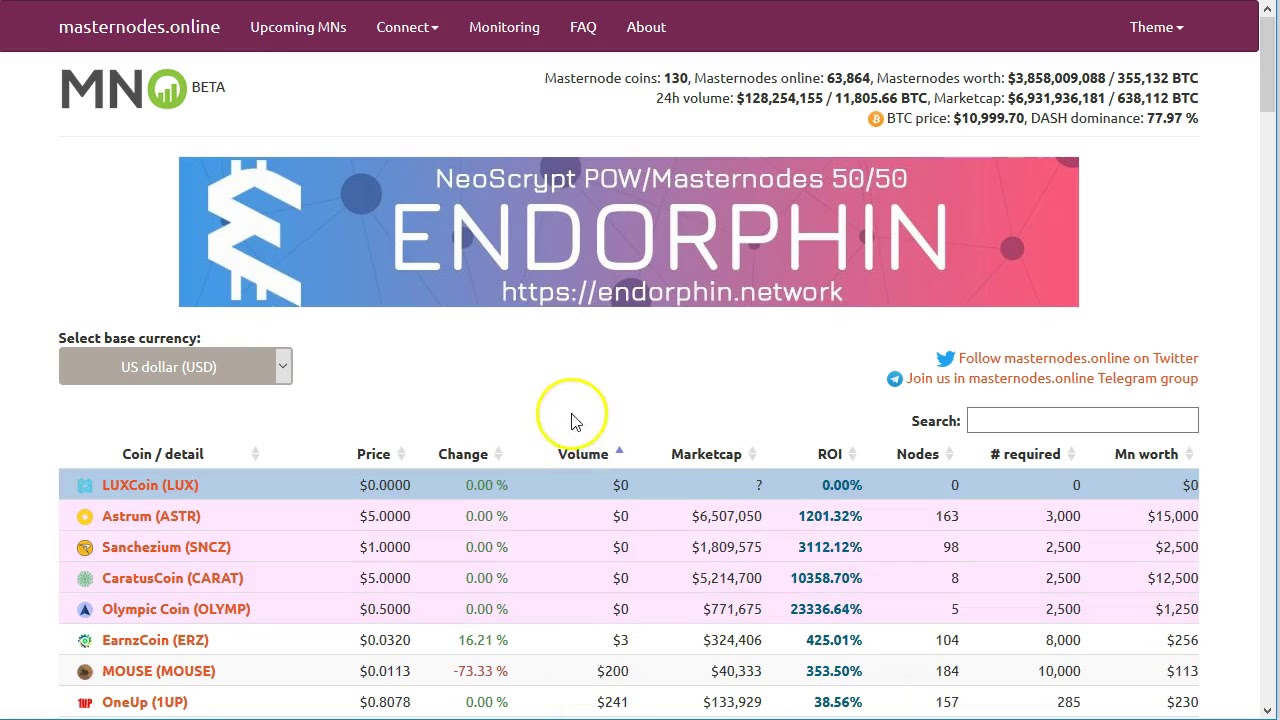The height and width of the screenshot is (720, 1280).
Task: Sort table by Nodes column
Action: click(x=917, y=454)
